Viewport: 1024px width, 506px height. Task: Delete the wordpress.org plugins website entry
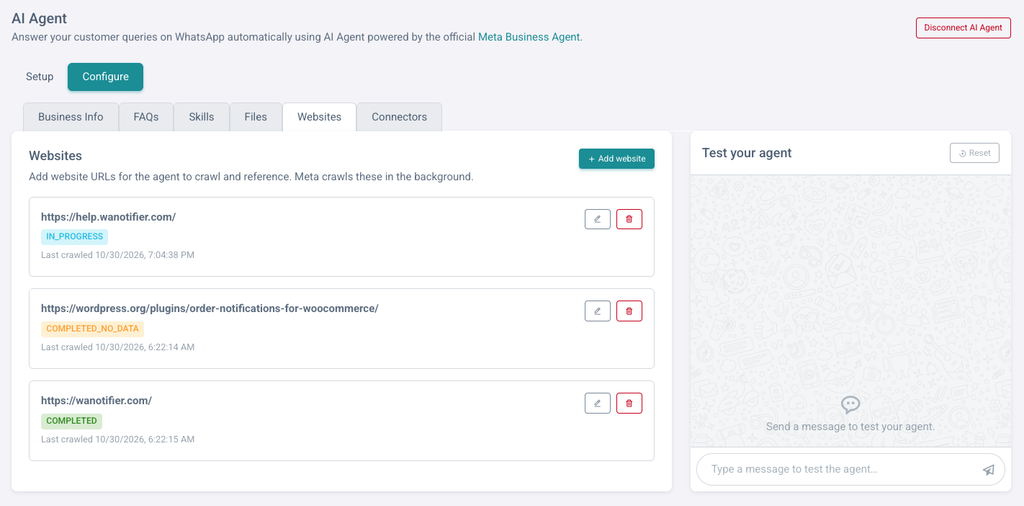(x=629, y=311)
